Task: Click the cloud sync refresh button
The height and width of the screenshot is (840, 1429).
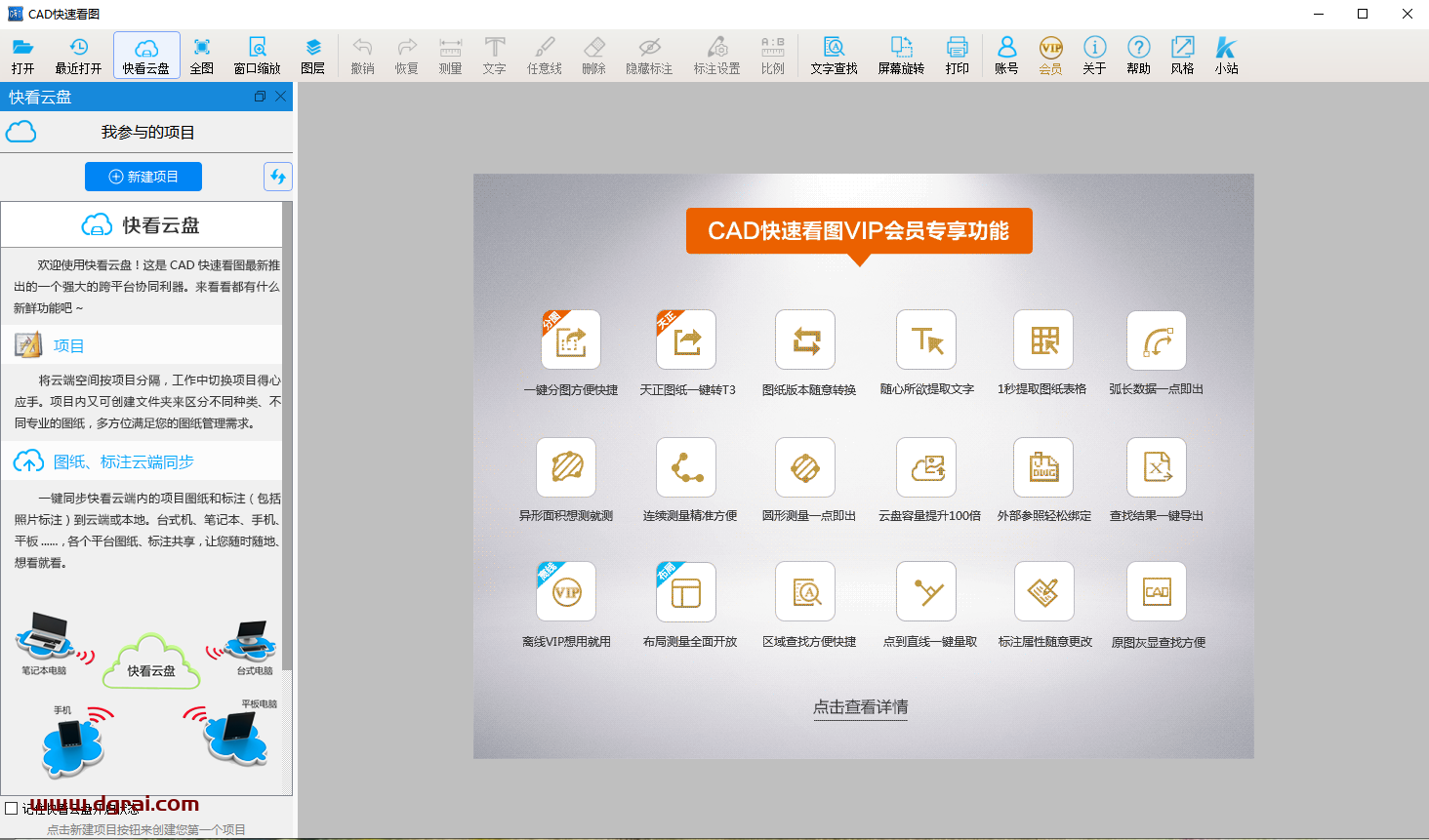Action: [x=277, y=177]
